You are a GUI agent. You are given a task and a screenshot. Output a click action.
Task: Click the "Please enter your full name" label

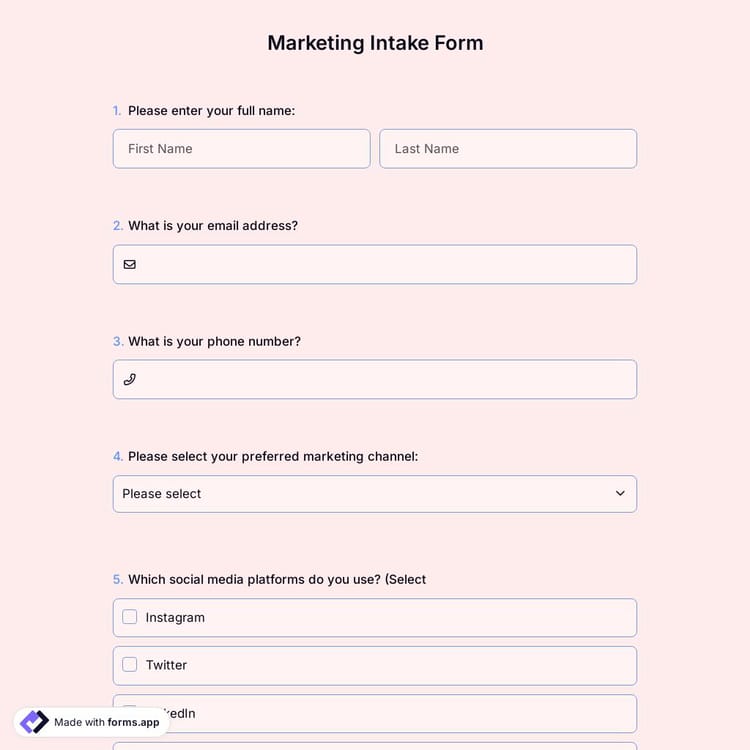coord(211,111)
